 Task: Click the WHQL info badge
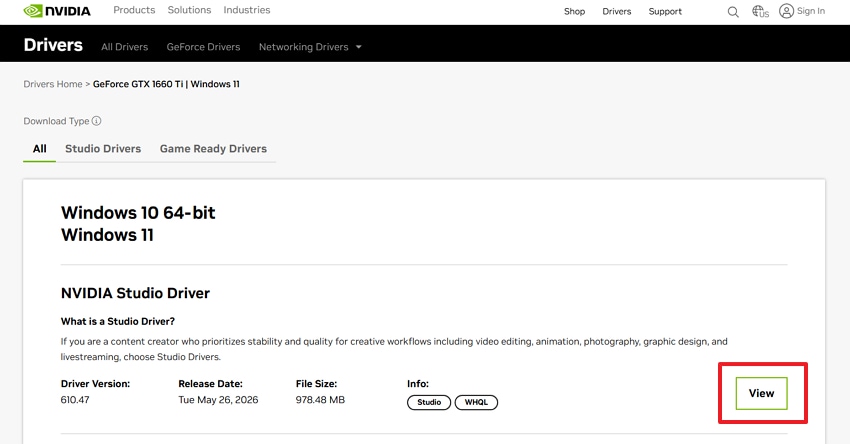tap(476, 402)
